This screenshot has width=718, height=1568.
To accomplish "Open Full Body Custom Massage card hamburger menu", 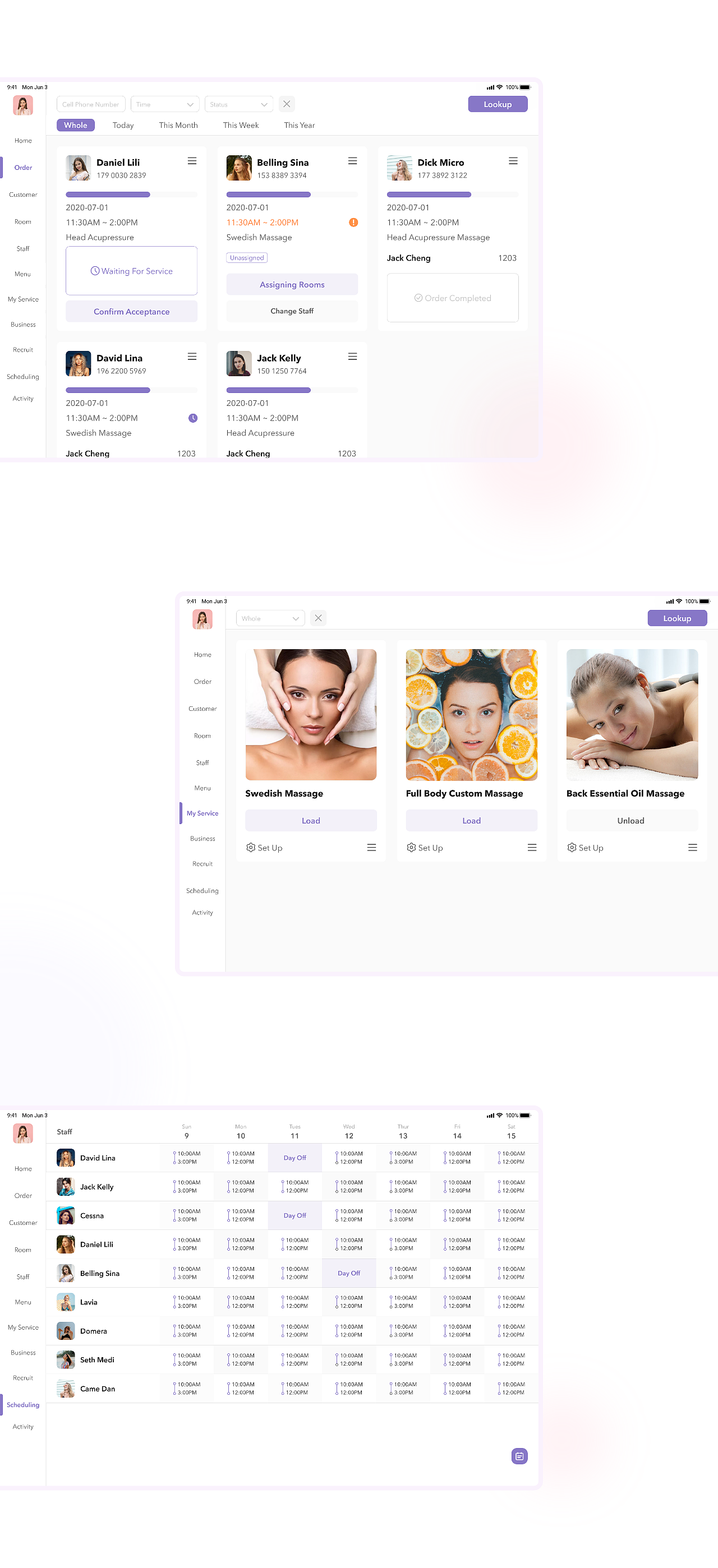I will [x=532, y=847].
